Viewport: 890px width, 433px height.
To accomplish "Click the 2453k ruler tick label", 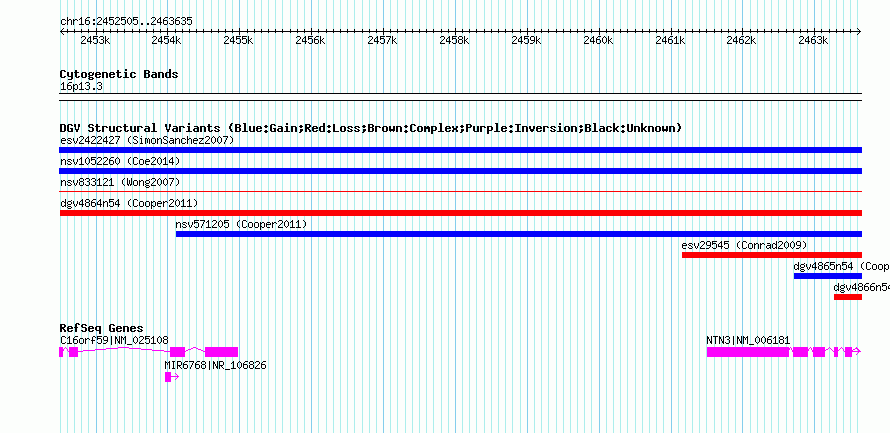I will (x=95, y=40).
